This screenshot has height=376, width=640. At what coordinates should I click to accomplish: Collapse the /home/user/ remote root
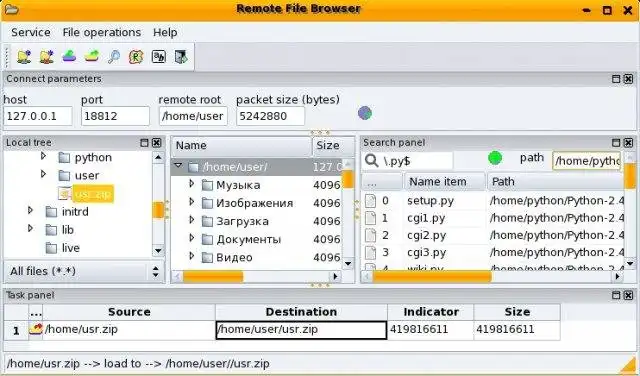[x=178, y=166]
